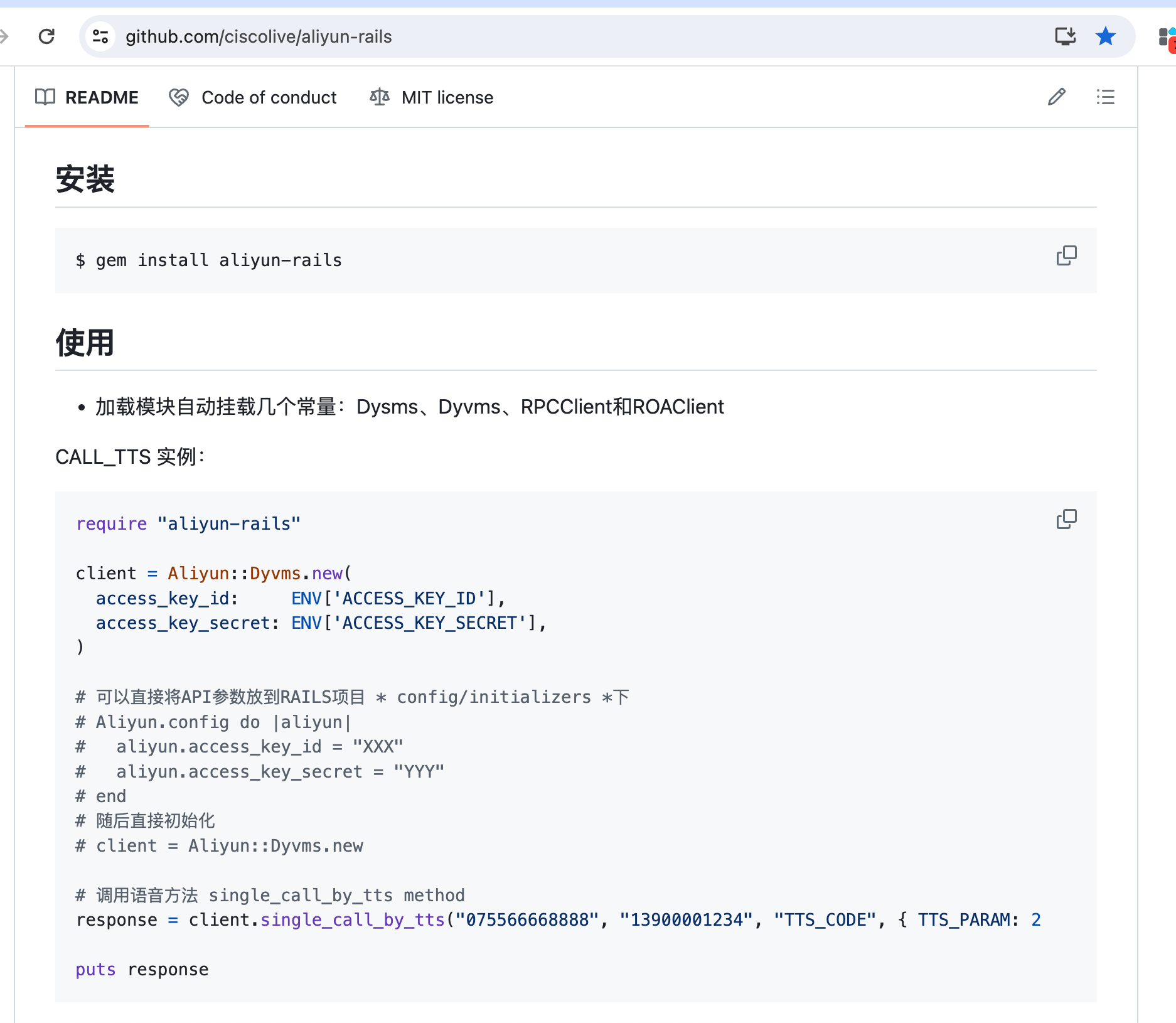The height and width of the screenshot is (1023, 1176).
Task: Show the MIT license tab
Action: click(x=432, y=98)
